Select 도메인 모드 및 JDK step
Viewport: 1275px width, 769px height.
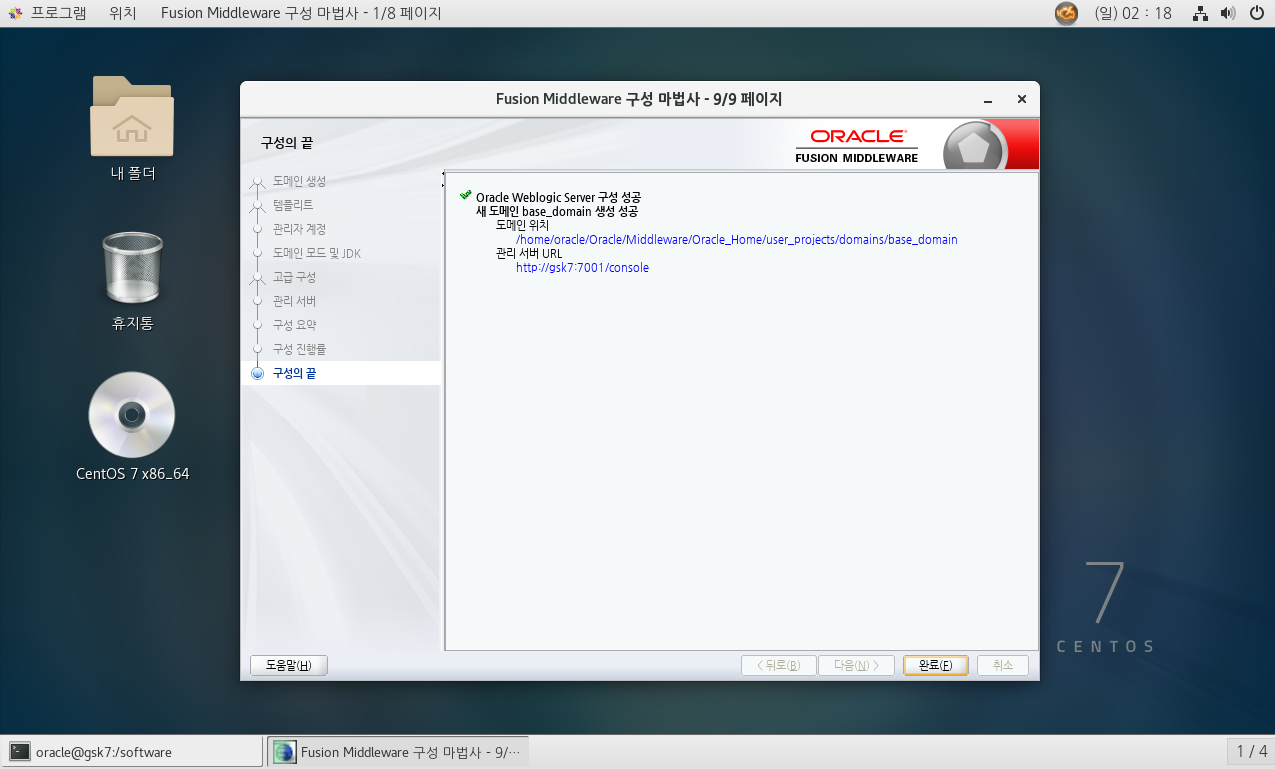pos(317,253)
